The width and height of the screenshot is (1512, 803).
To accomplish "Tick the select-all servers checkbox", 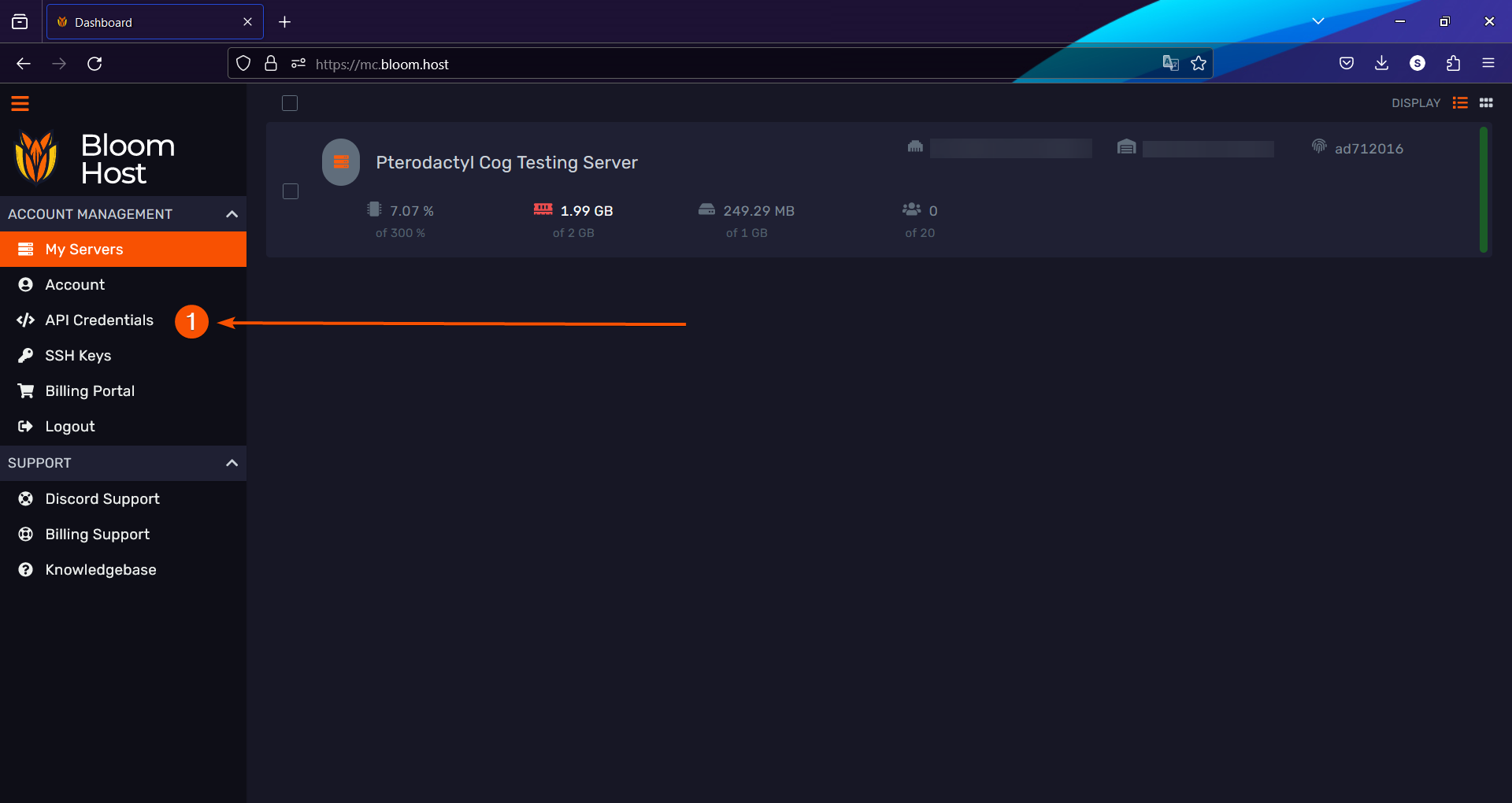I will point(290,103).
